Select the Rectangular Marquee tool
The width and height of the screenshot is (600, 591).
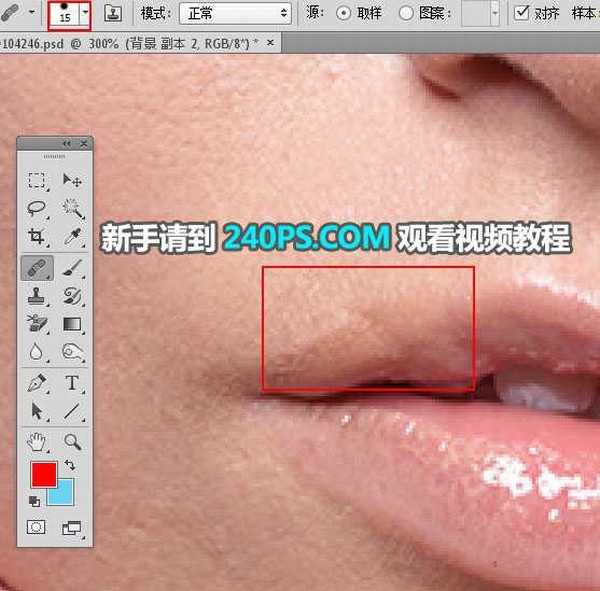pos(37,180)
